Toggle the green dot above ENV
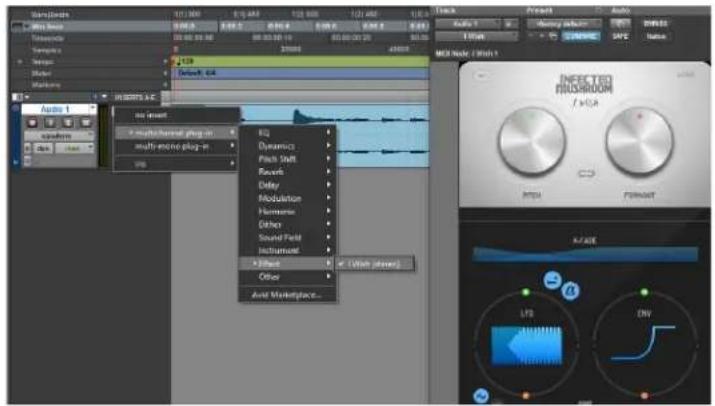This screenshot has height=406, width=715. tap(644, 292)
